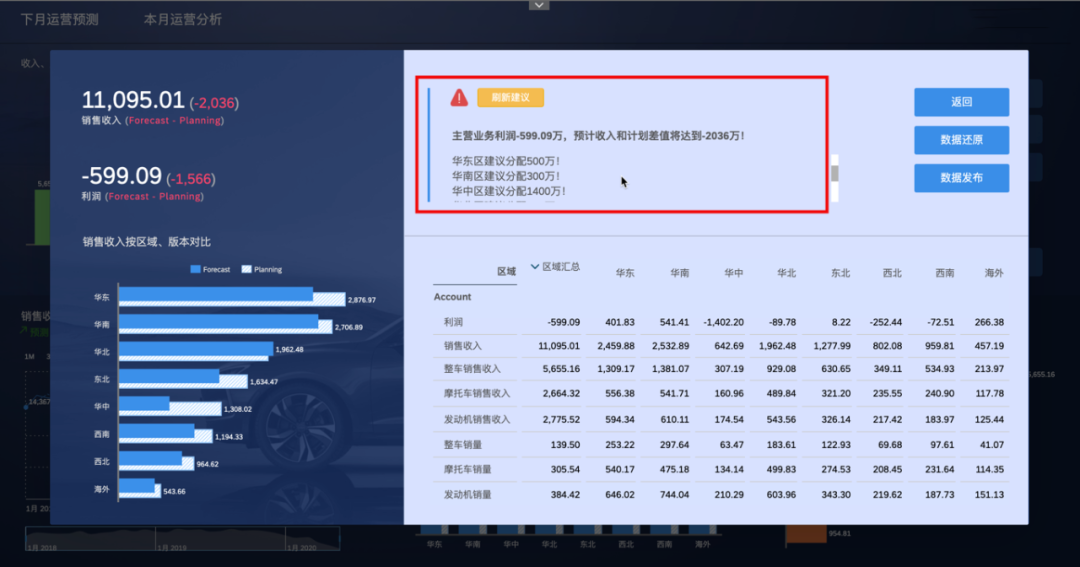Select the 西北 column header
The height and width of the screenshot is (567, 1080).
pos(892,273)
